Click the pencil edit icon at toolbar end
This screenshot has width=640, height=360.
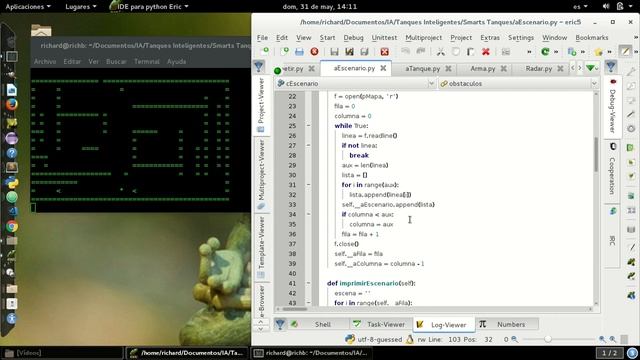tap(625, 51)
